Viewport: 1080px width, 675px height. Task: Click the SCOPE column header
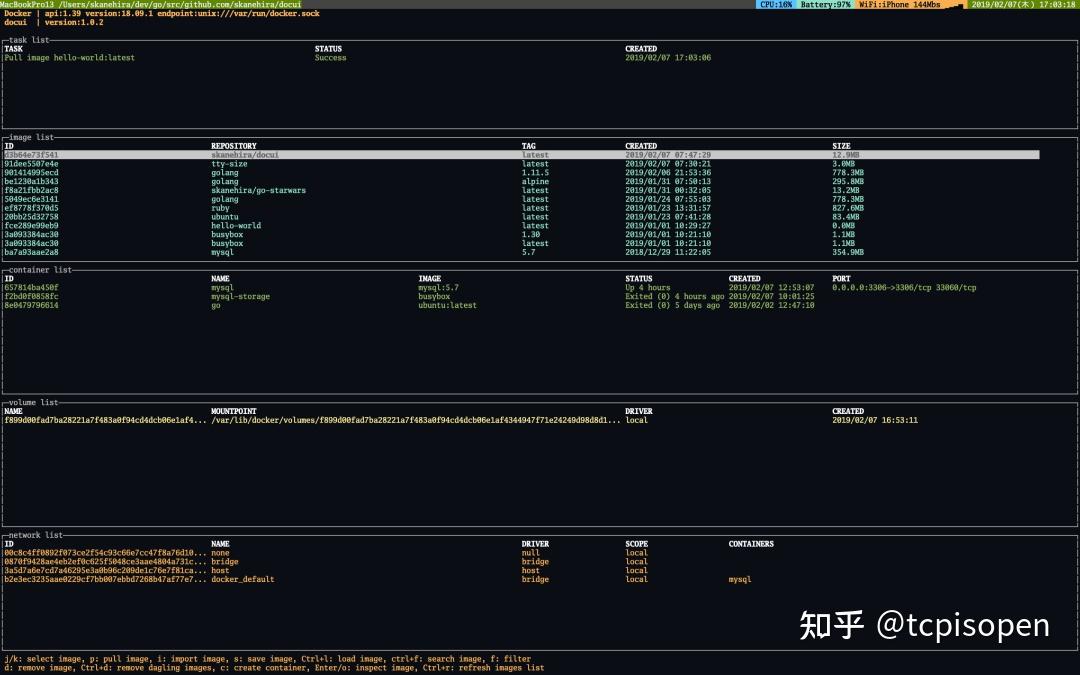[x=636, y=544]
